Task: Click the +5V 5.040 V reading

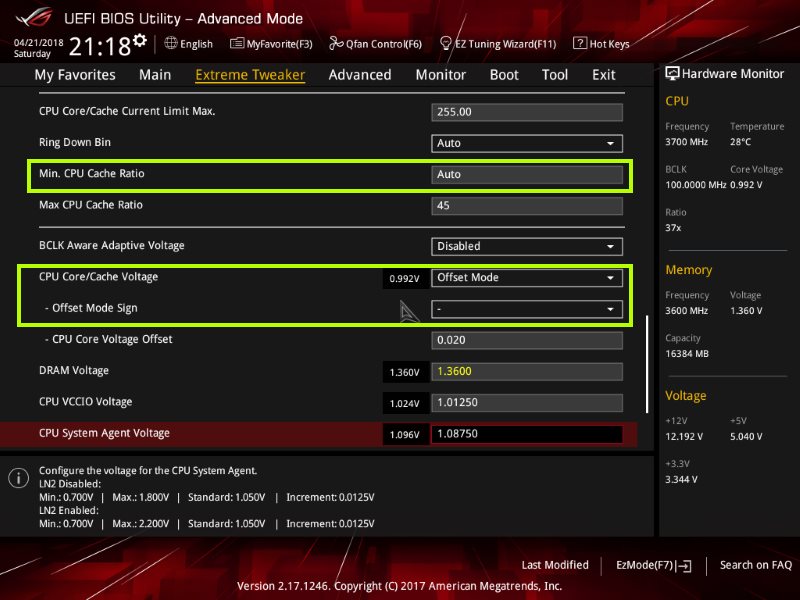Action: (x=746, y=437)
